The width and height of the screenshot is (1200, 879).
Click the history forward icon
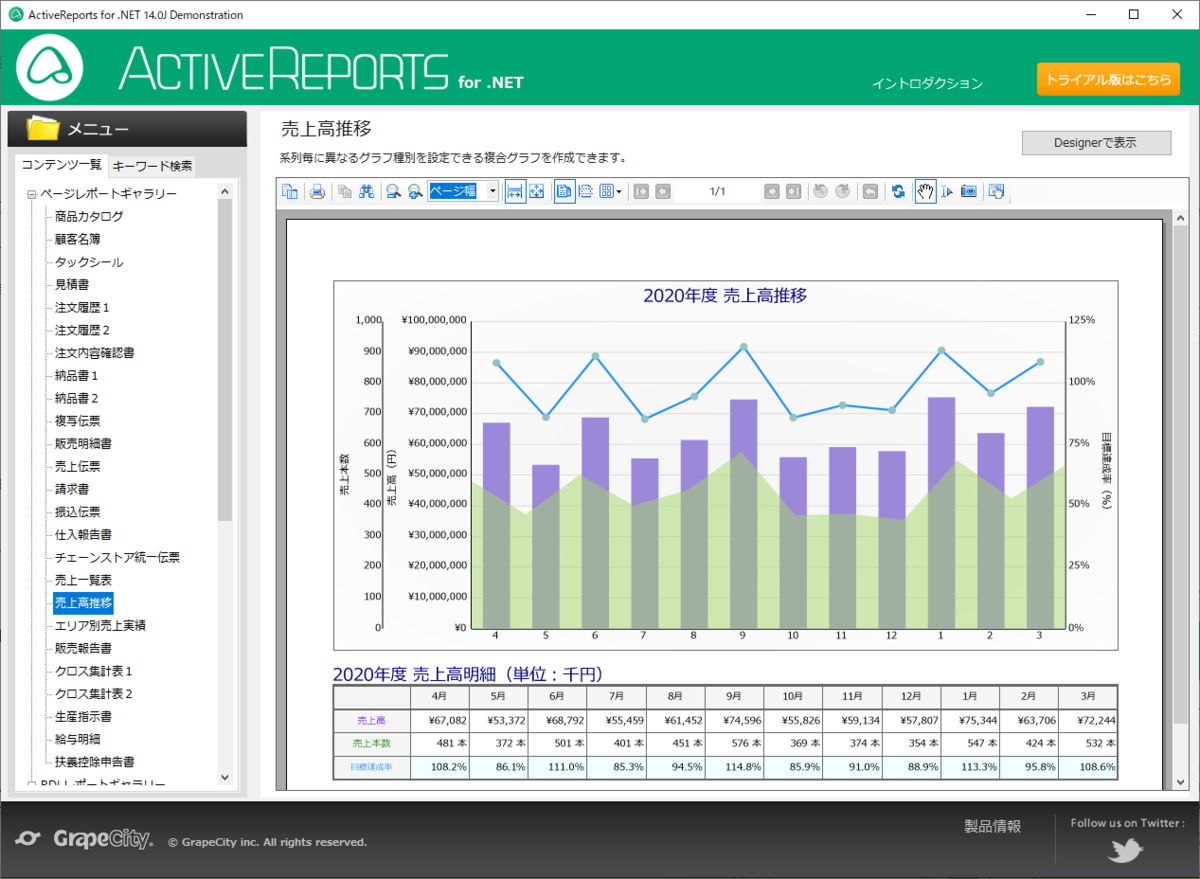point(842,191)
